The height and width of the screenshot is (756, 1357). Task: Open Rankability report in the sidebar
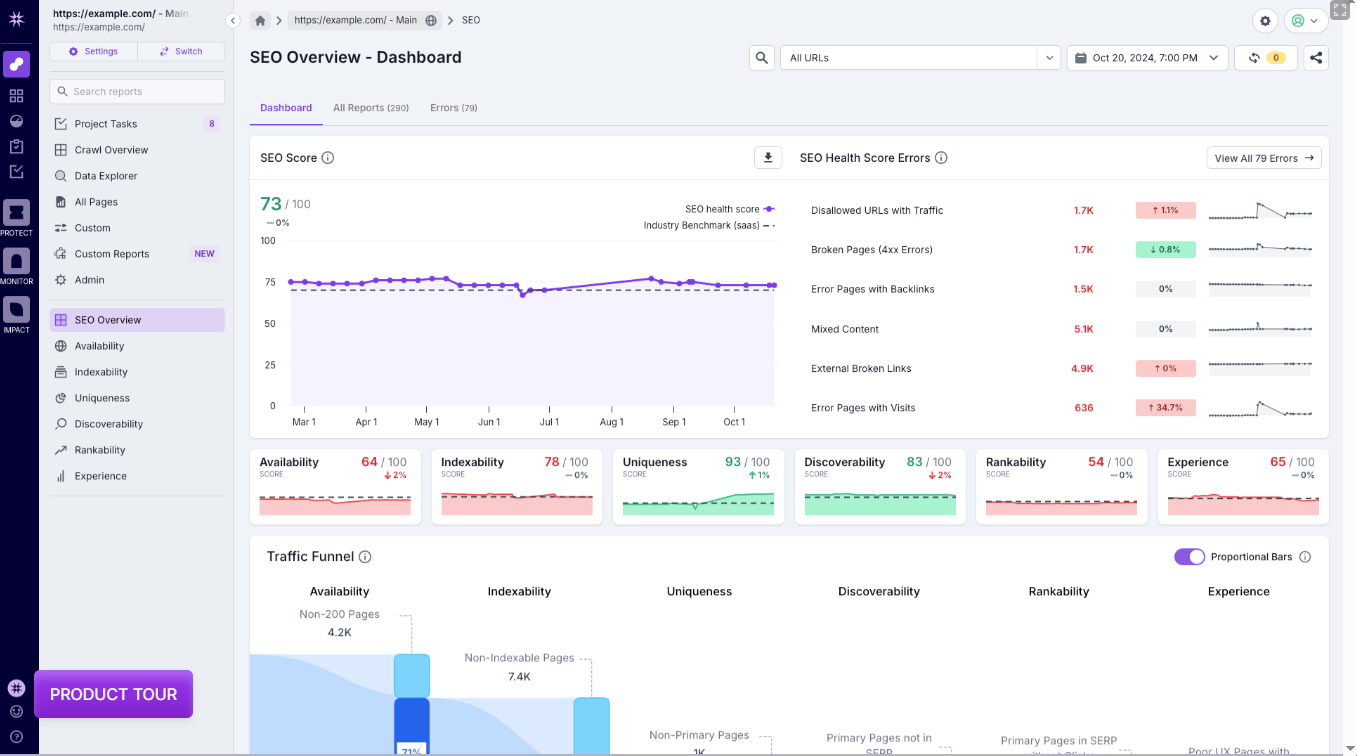[x=137, y=450]
